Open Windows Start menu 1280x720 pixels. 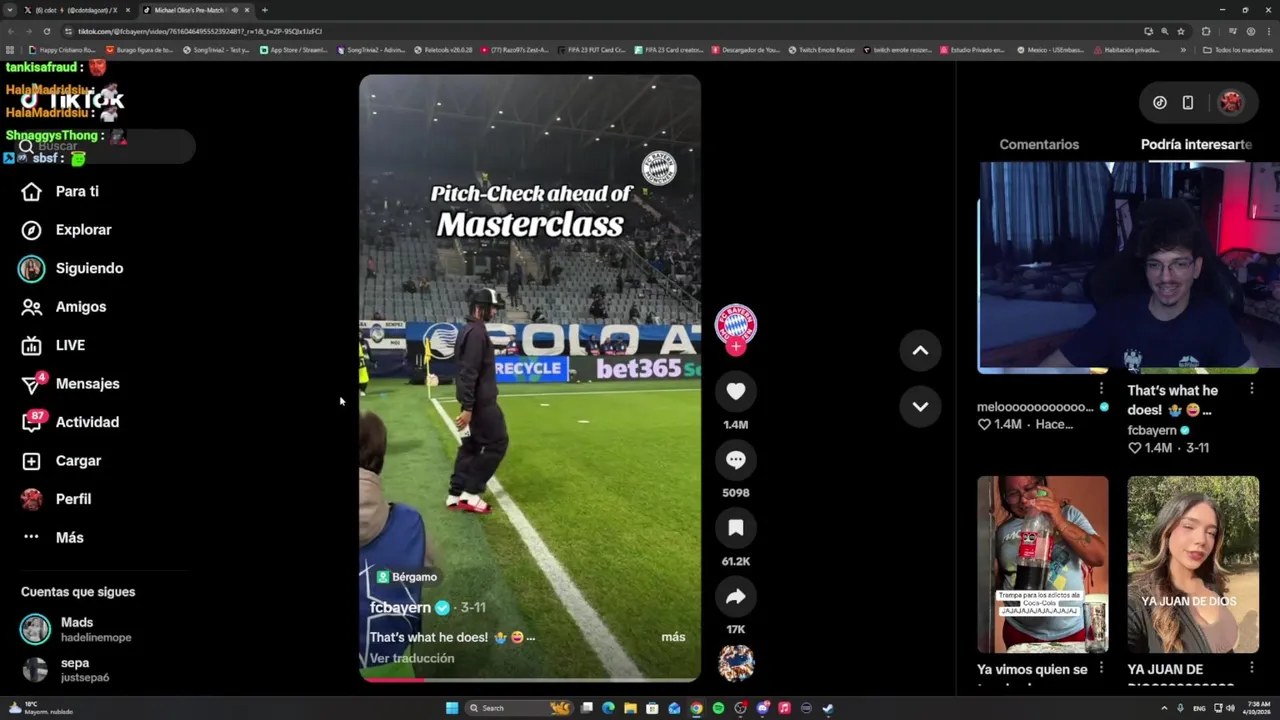tap(452, 708)
